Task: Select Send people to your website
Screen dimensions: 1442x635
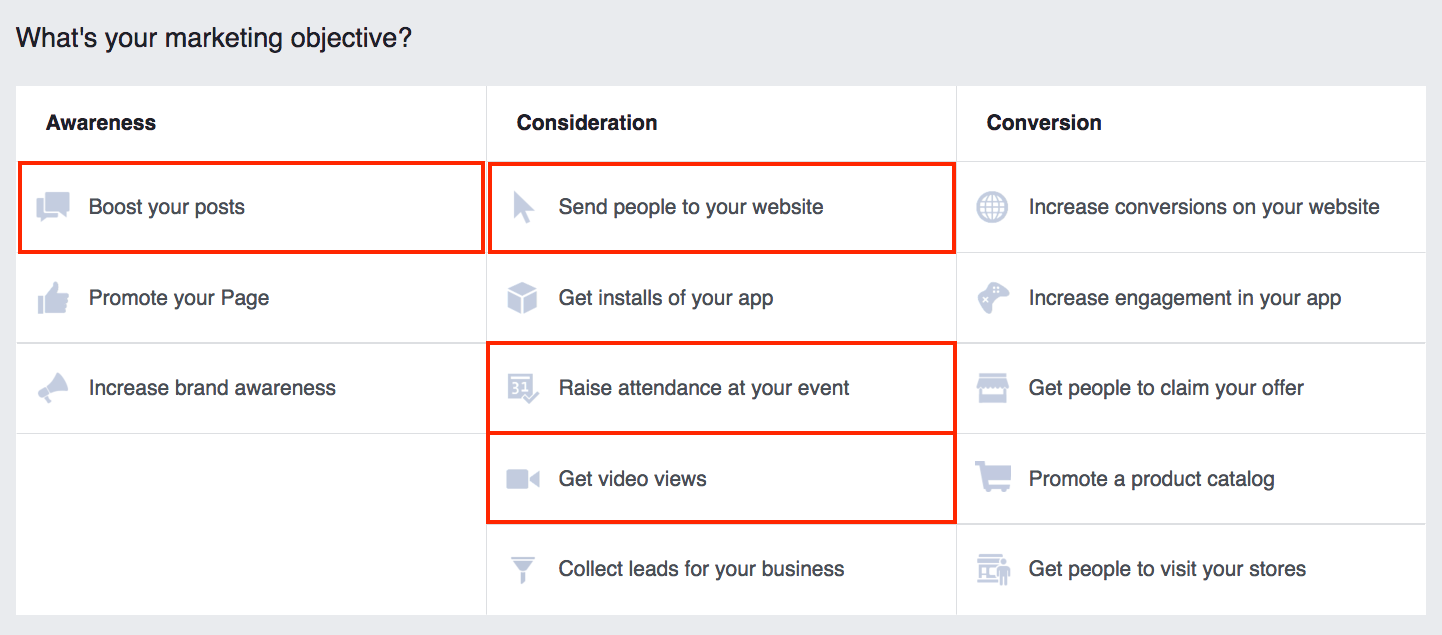Action: pos(691,207)
